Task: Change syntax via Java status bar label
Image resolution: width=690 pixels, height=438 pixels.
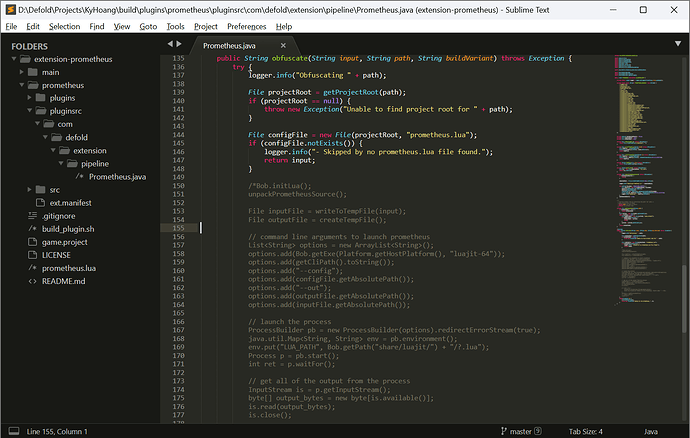Action: [x=651, y=431]
